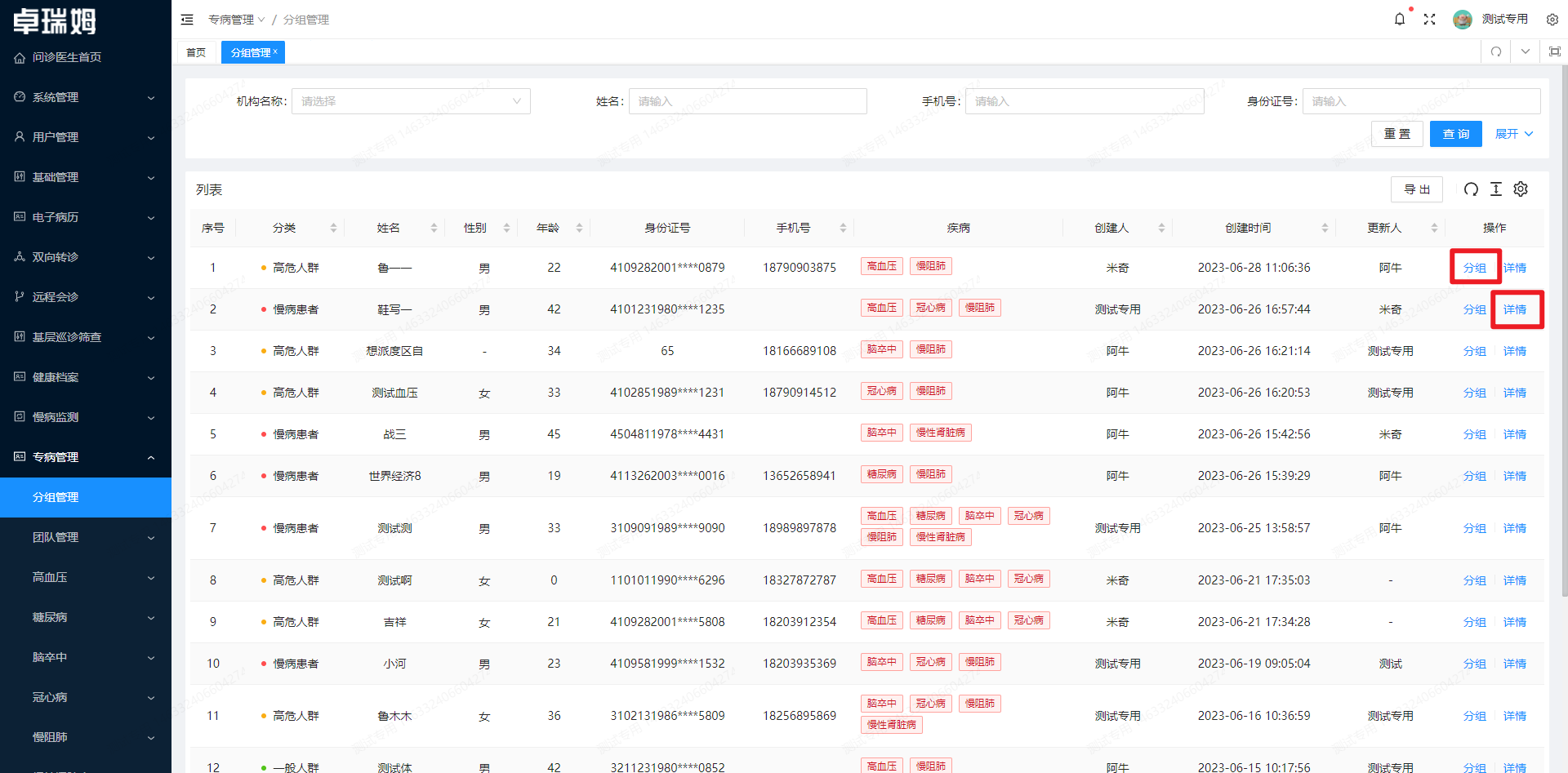Open tab options dropdown chevron

1525,52
